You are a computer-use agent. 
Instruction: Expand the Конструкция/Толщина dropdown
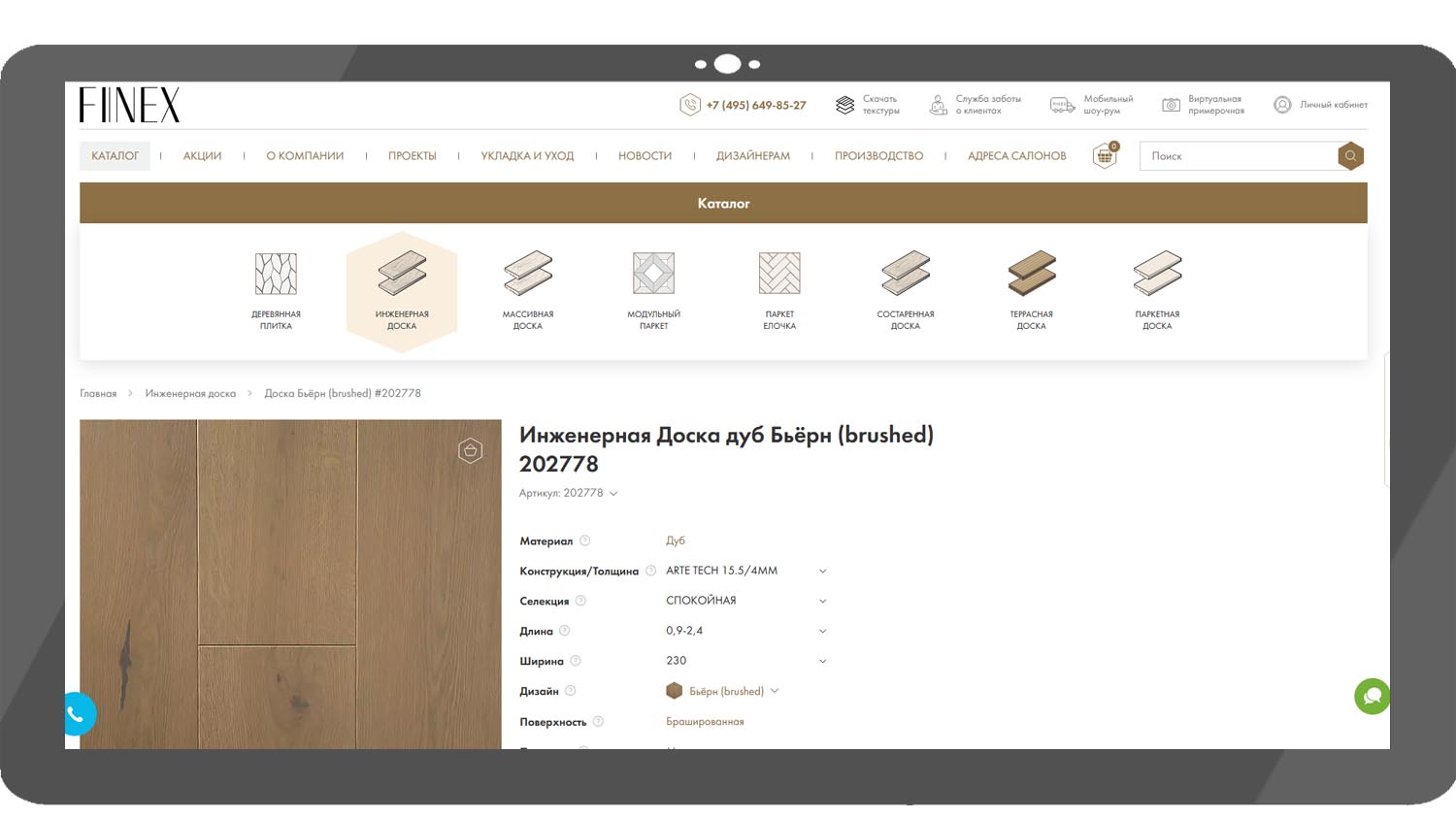(822, 572)
